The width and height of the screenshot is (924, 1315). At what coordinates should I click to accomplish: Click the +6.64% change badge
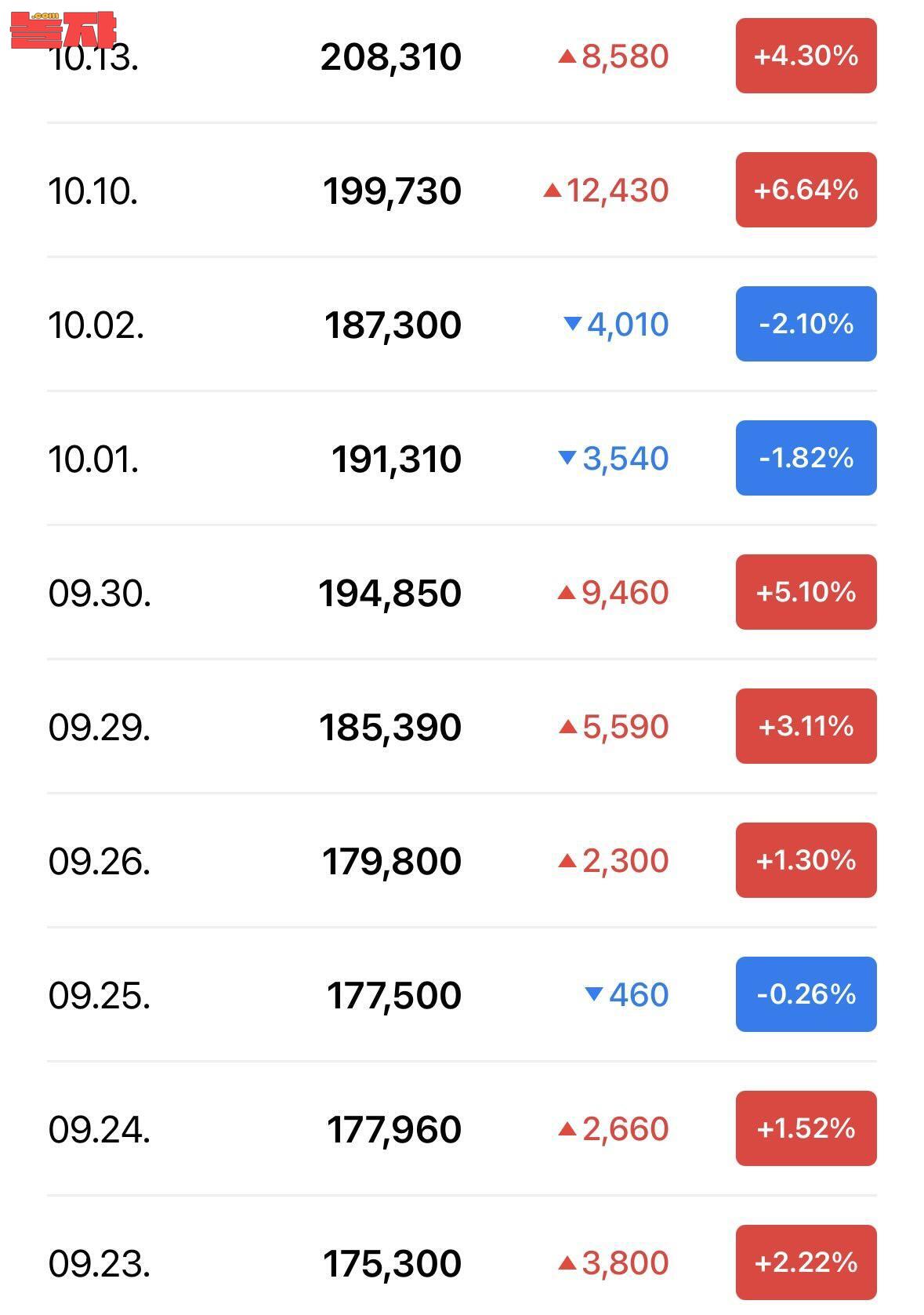(x=806, y=191)
